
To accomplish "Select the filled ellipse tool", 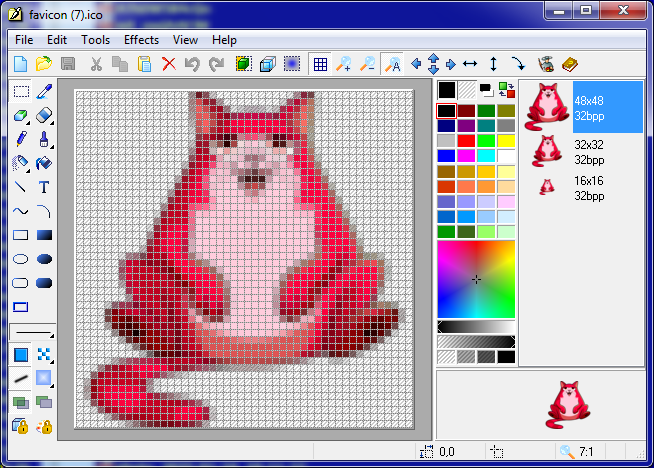I will [44, 259].
